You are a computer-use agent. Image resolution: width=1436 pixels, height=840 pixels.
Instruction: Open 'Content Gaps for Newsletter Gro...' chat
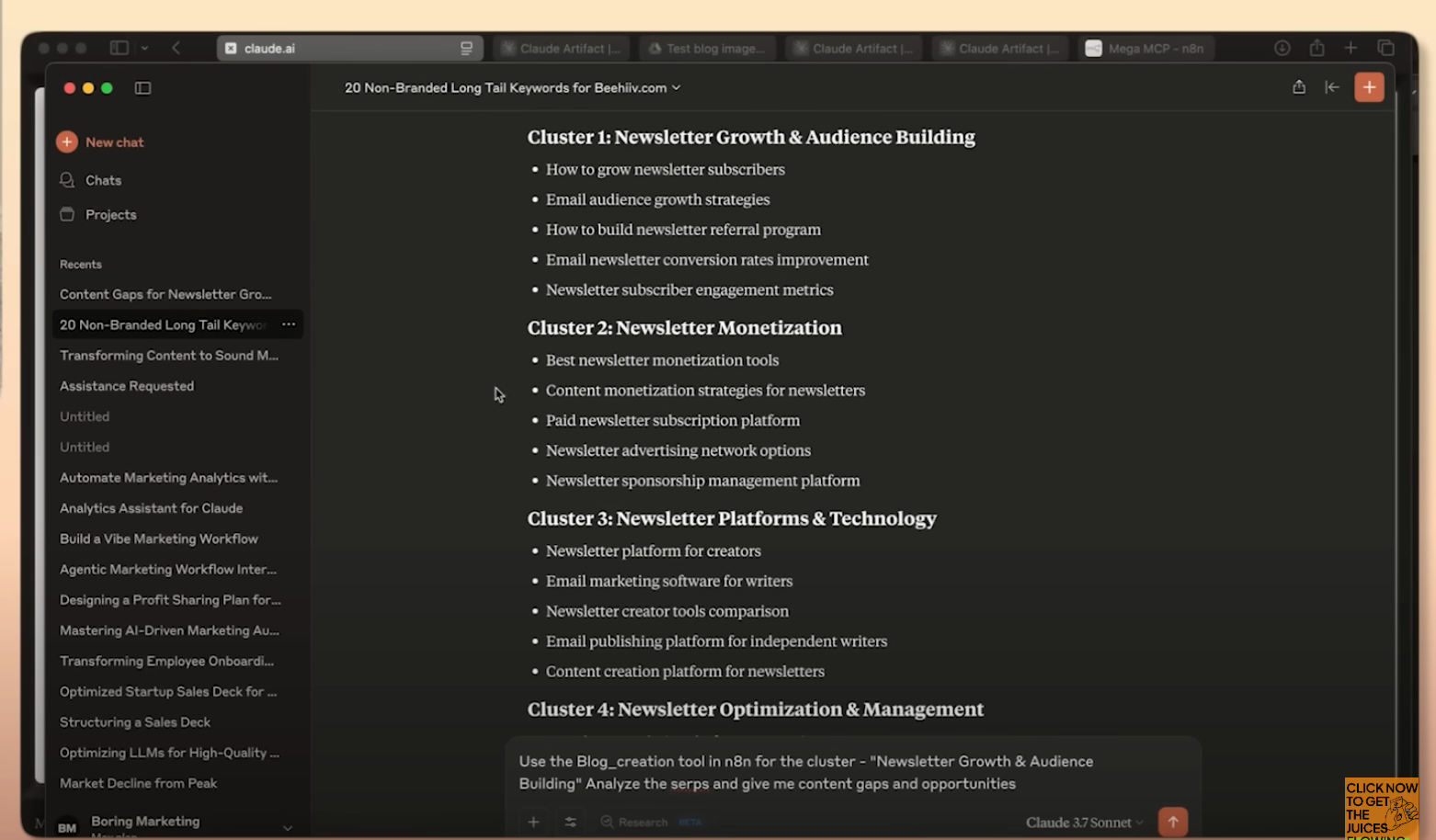click(x=165, y=294)
